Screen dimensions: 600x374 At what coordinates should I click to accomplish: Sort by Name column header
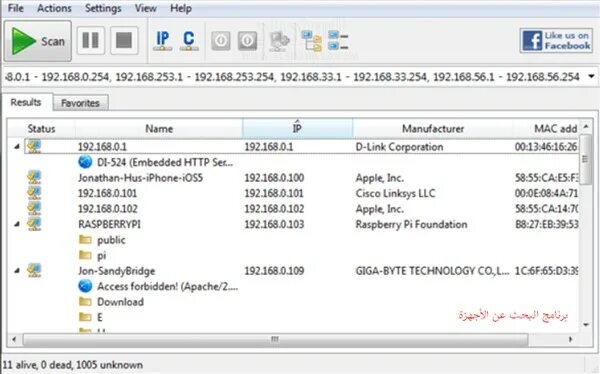tap(159, 129)
